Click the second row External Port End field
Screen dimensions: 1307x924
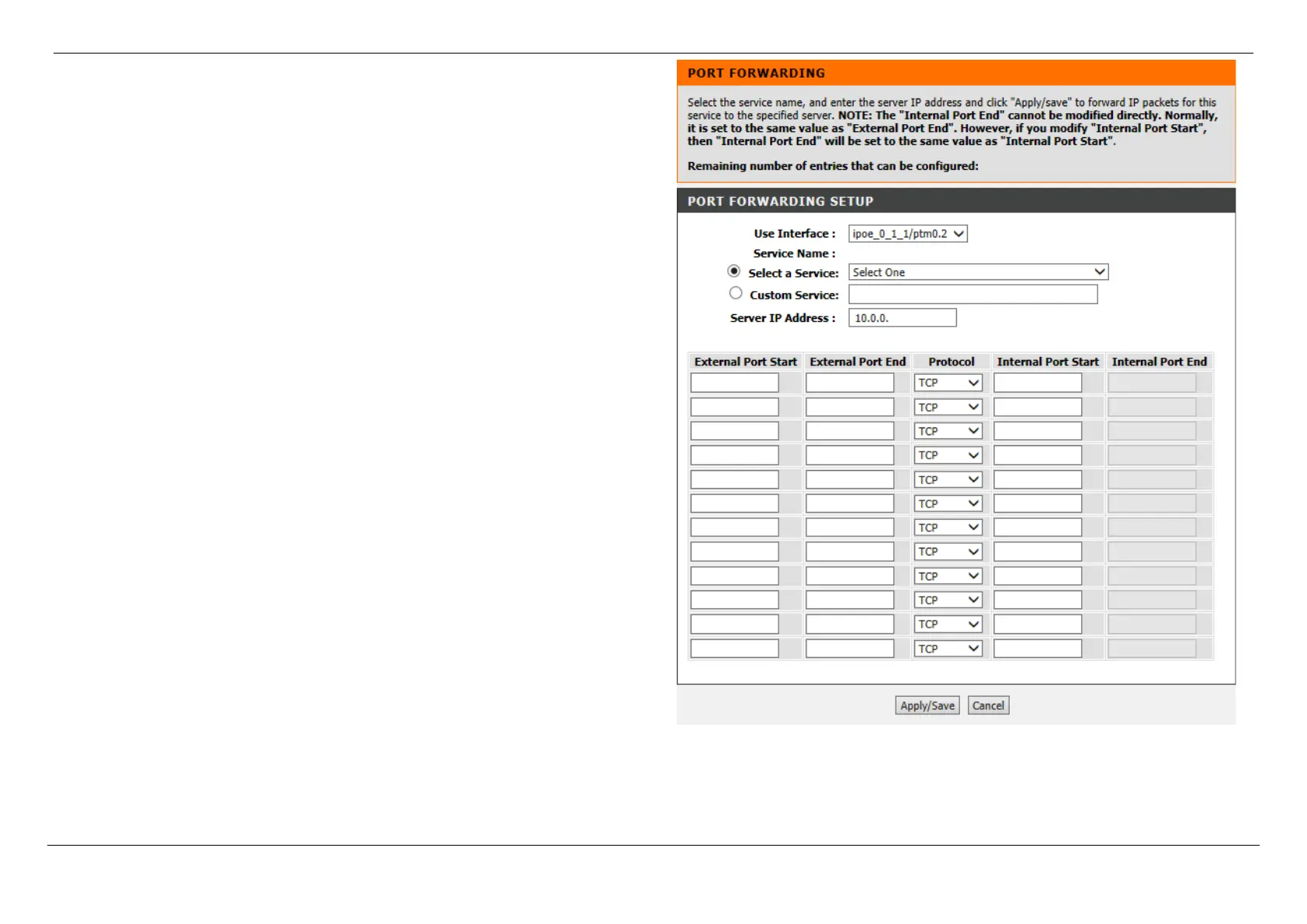tap(850, 407)
